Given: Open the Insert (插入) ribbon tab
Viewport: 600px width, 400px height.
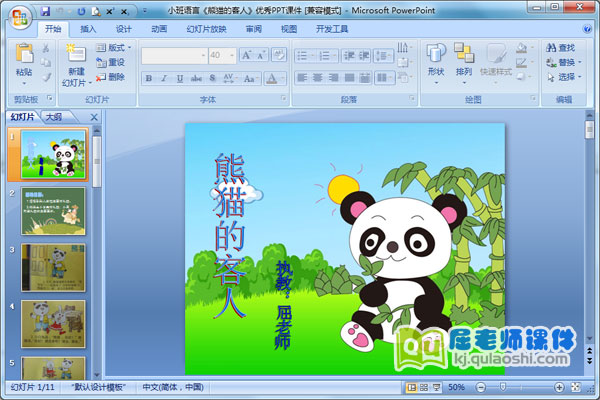Looking at the screenshot, I should coord(88,29).
